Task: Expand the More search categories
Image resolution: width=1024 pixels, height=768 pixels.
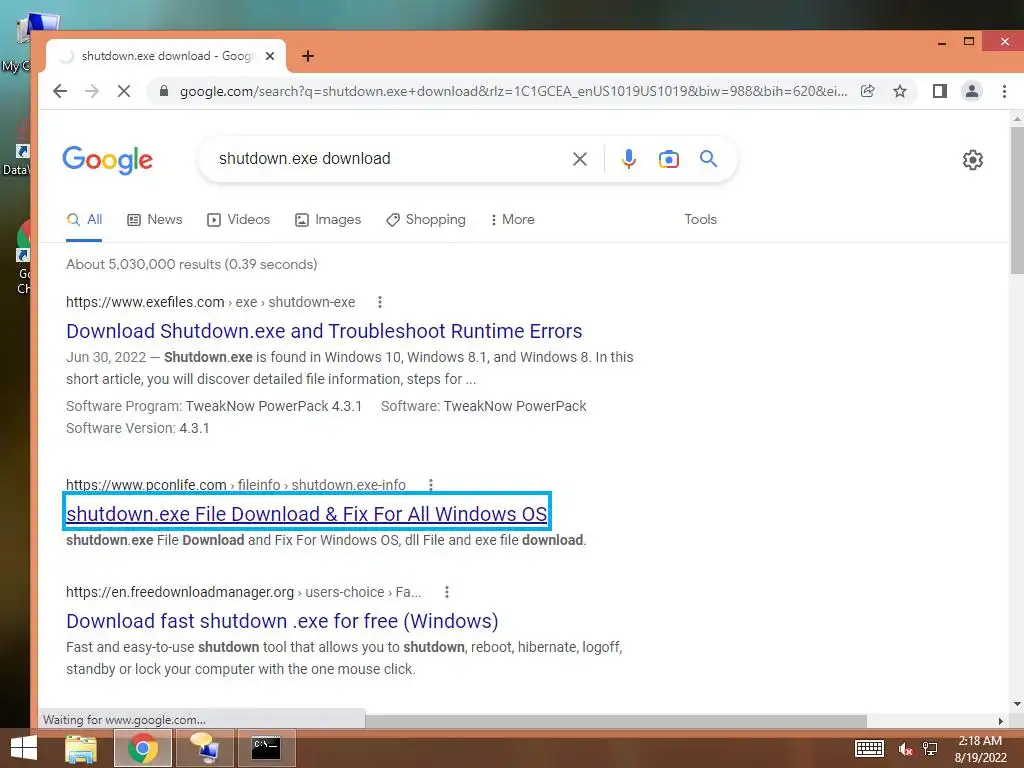Action: [513, 219]
